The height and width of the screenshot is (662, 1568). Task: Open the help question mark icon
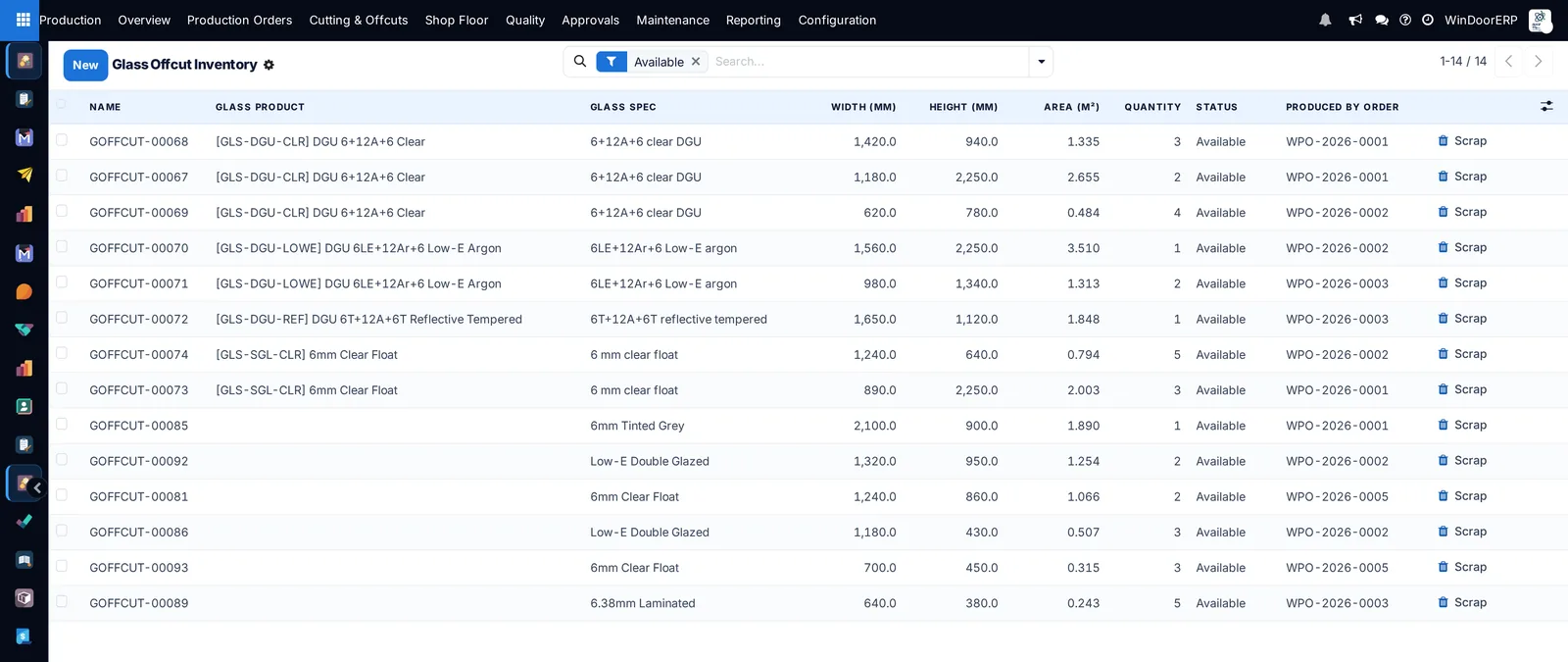(1405, 20)
